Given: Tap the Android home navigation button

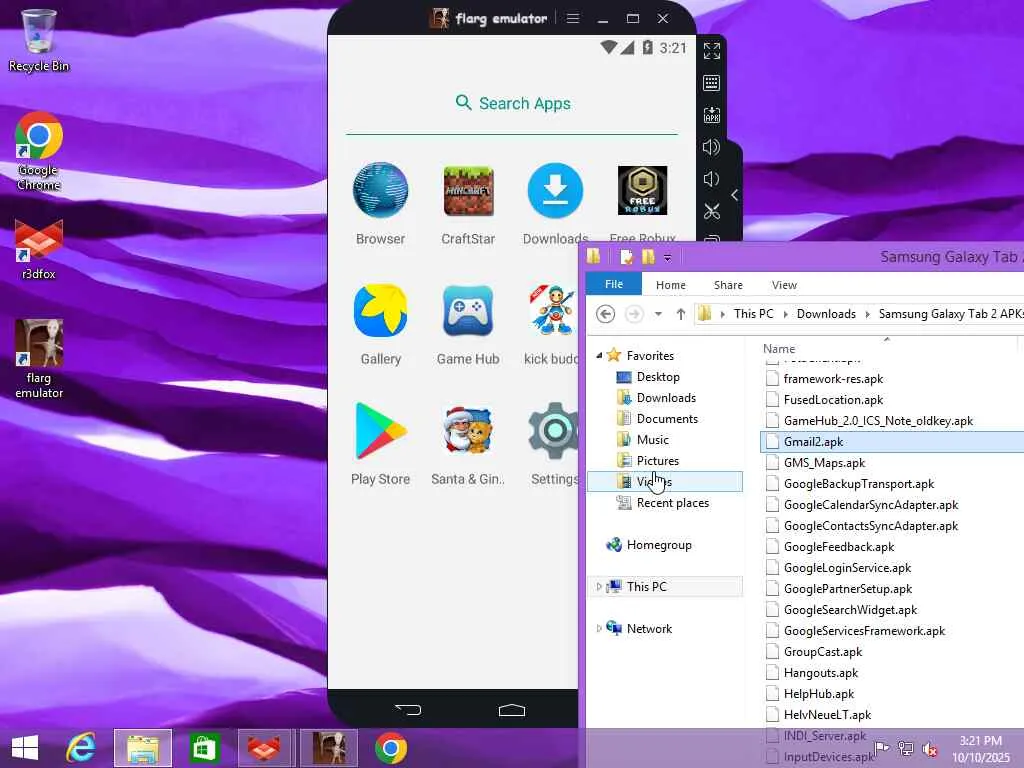Looking at the screenshot, I should (512, 710).
